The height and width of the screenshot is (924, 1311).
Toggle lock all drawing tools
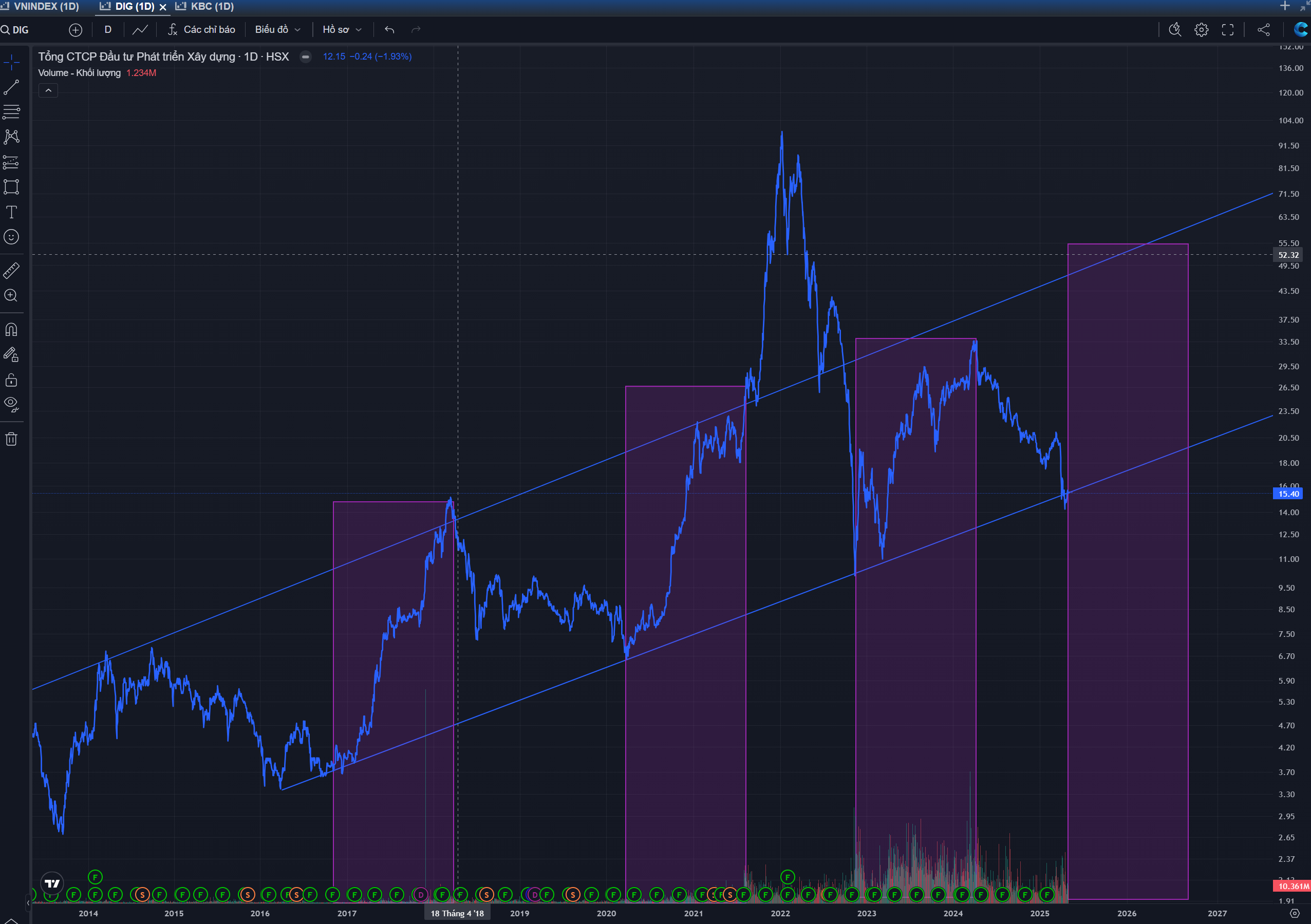click(11, 380)
